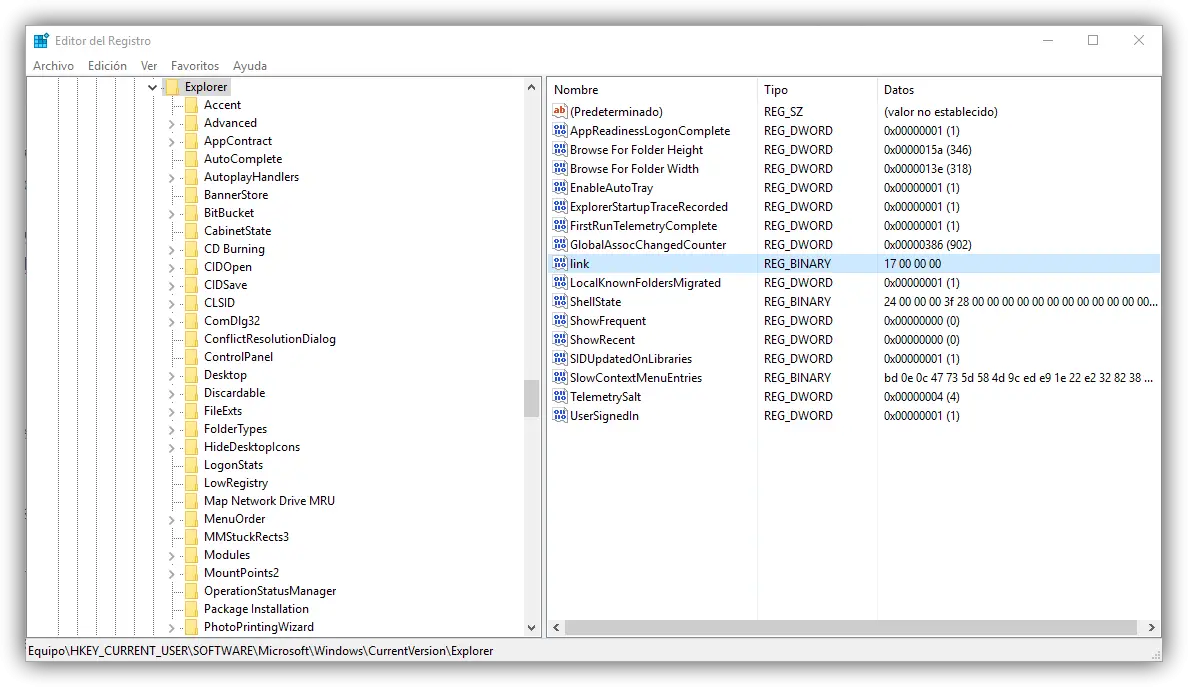Click the 0x00000386 (902) data cell
This screenshot has width=1188, height=687.
click(x=927, y=245)
